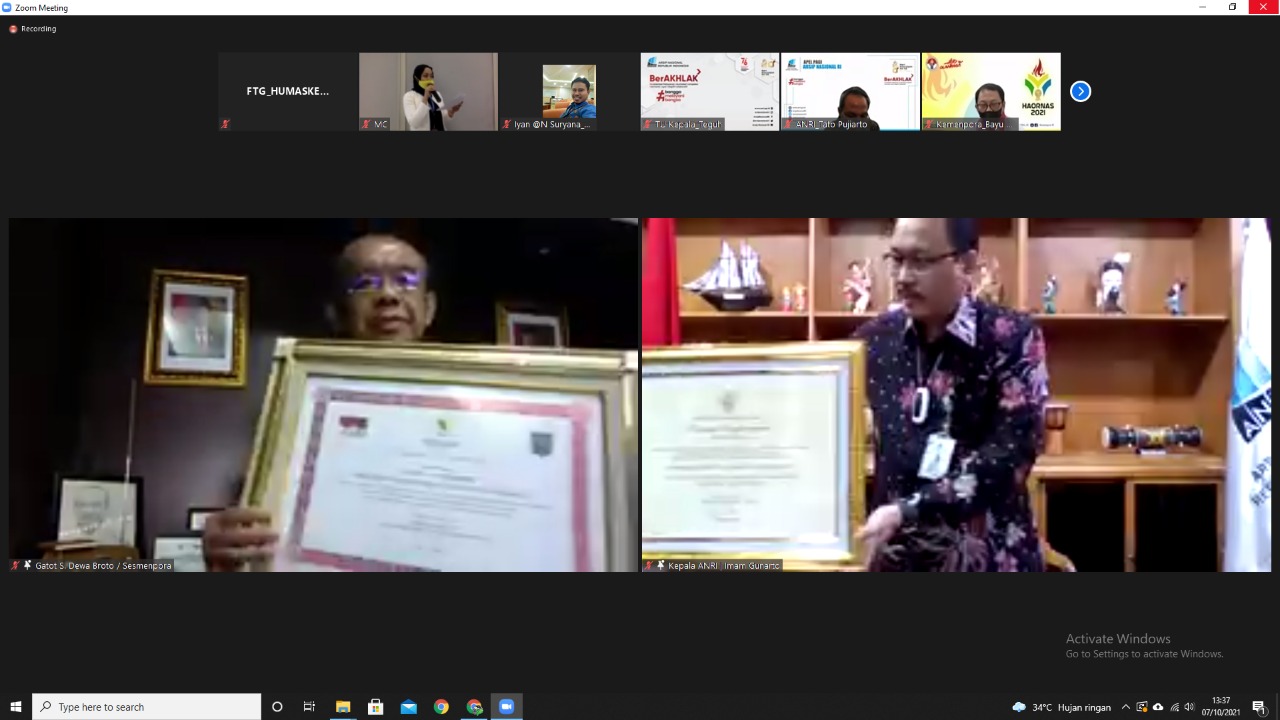The width and height of the screenshot is (1280, 720).
Task: Open File Explorer from the taskbar
Action: (343, 707)
